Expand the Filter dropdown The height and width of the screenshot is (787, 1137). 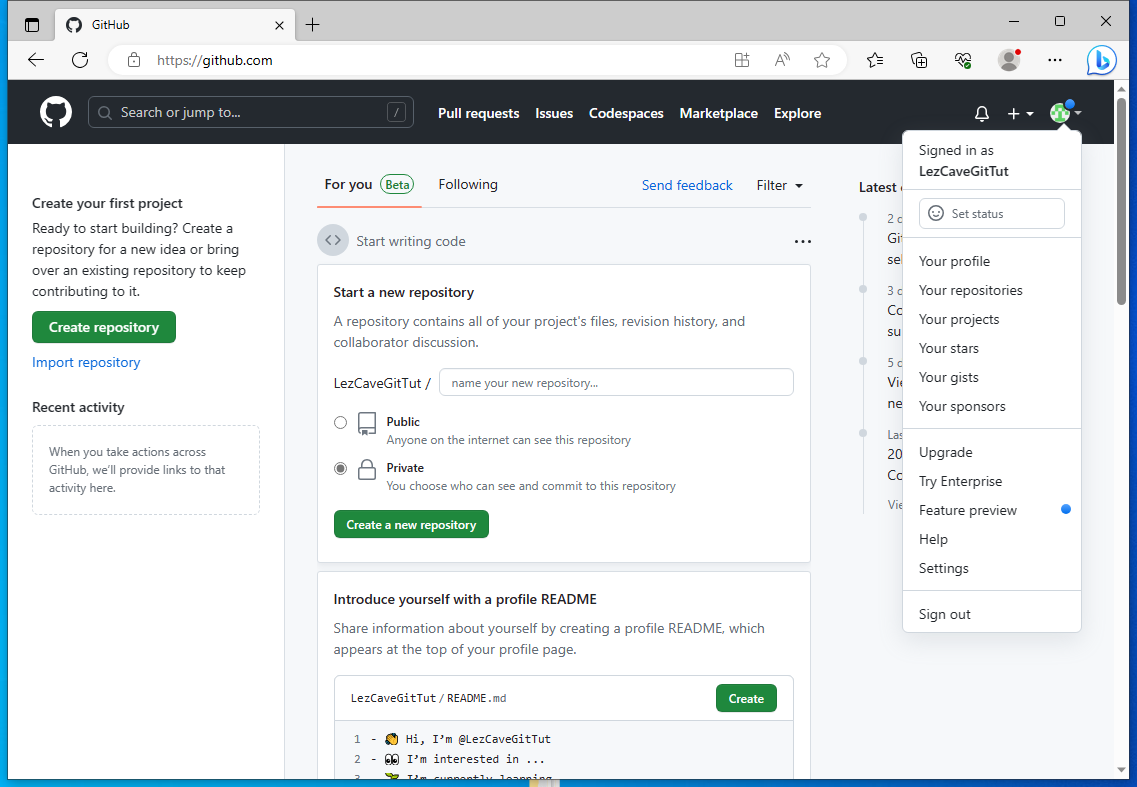(780, 185)
